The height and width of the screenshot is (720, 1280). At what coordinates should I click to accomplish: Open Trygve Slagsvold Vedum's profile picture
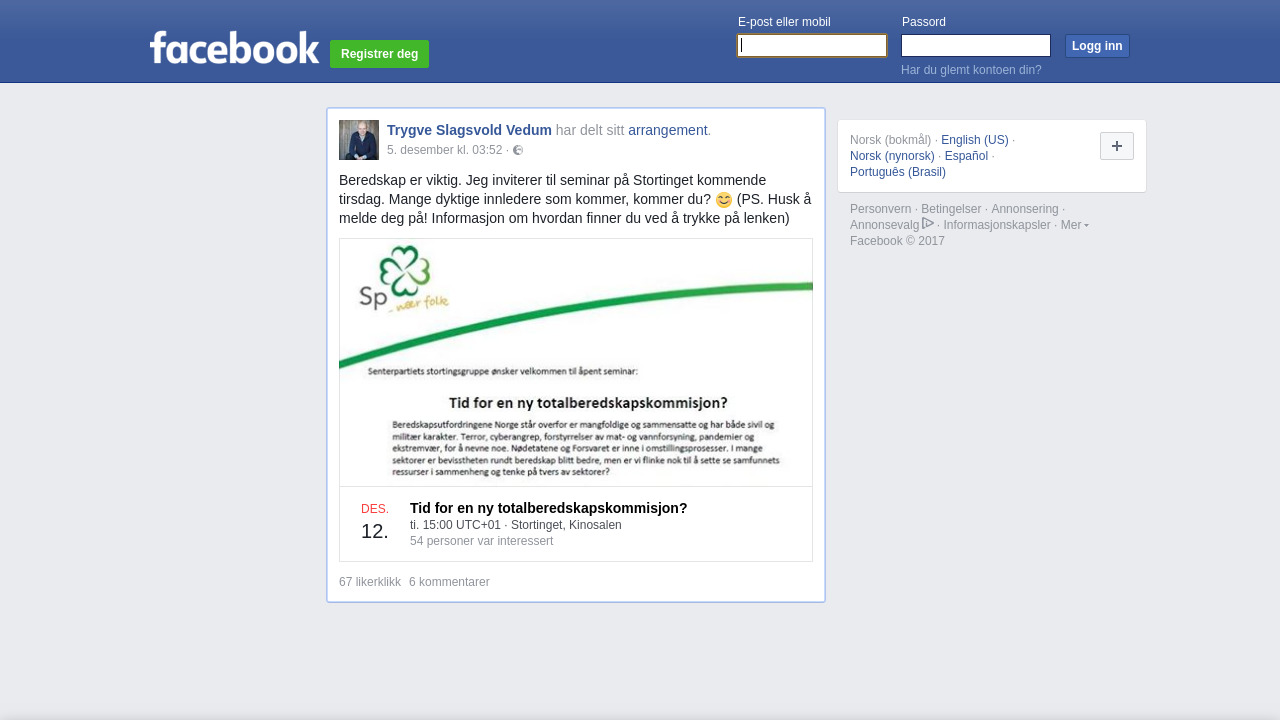point(359,140)
